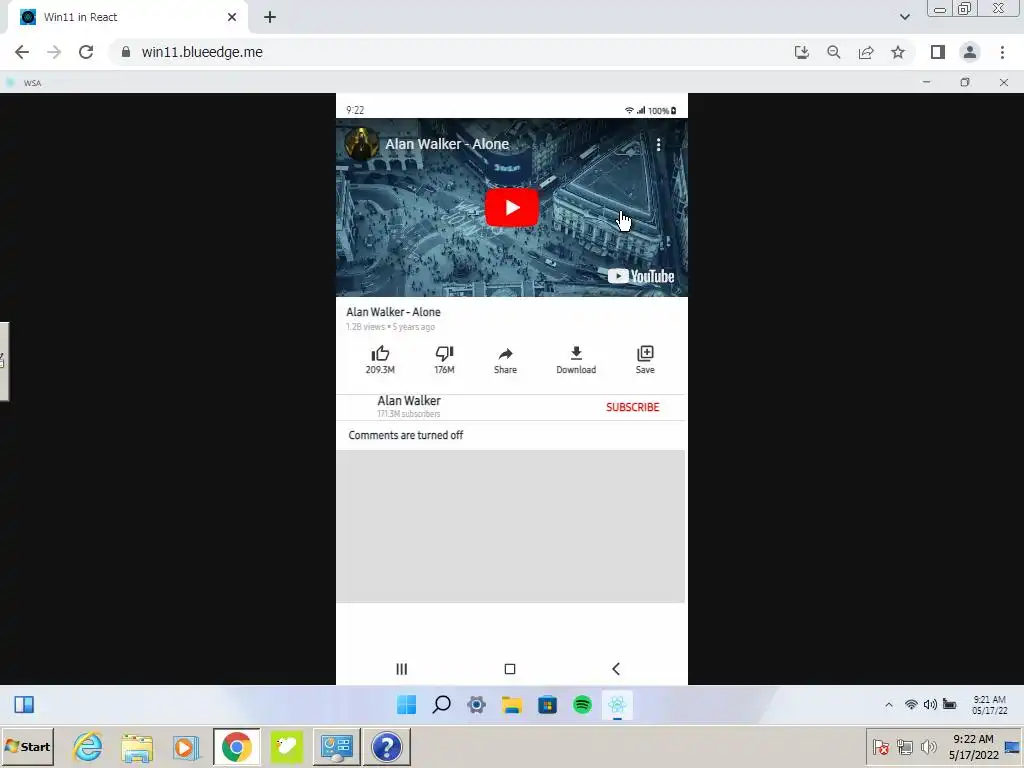Dislike the video with thumbs down
The height and width of the screenshot is (768, 1024).
(444, 360)
